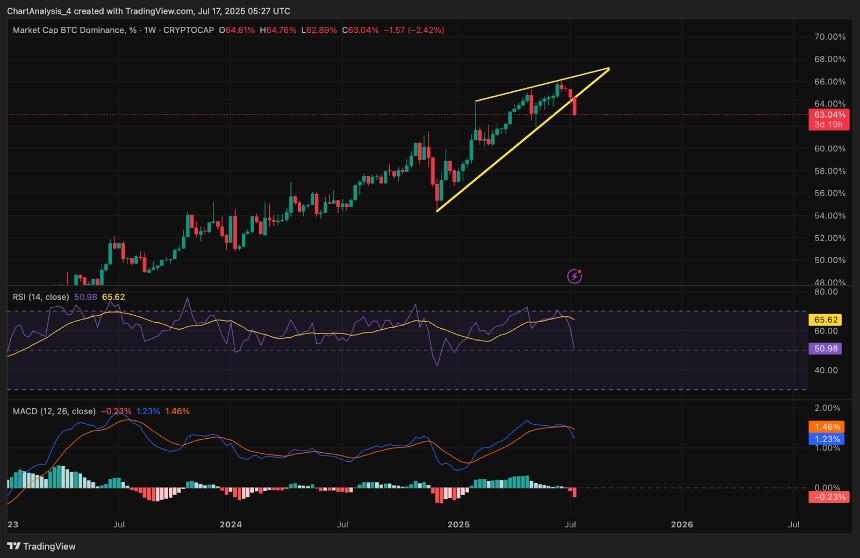Click the purple 50.98 RSI axis tag
Viewport: 860px width, 558px height.
[825, 350]
